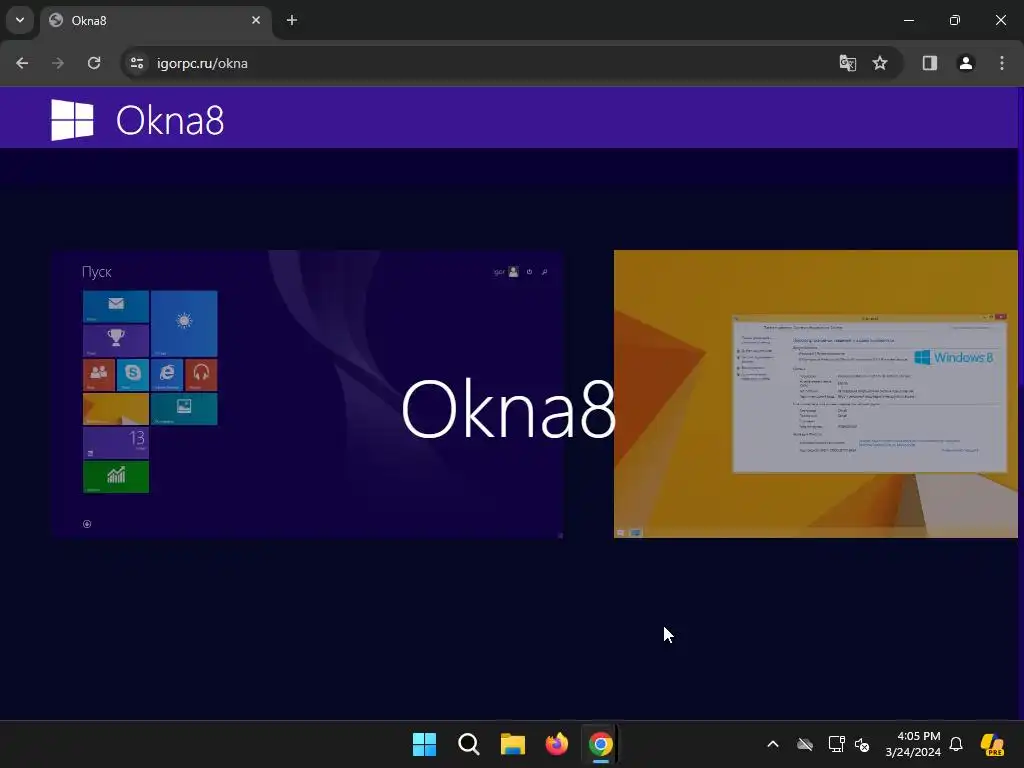Expand the tab search dropdown
Viewport: 1024px width, 768px height.
(x=20, y=20)
